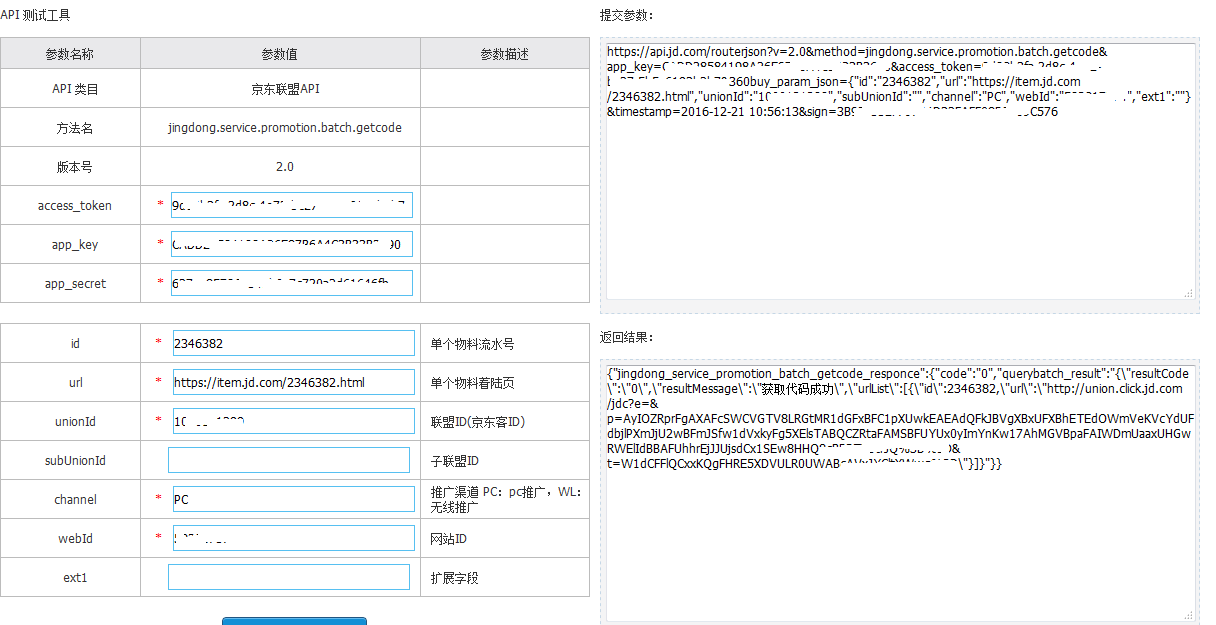
Task: Click the 联盟ID(京东客ID) description
Action: pyautogui.click(x=478, y=422)
